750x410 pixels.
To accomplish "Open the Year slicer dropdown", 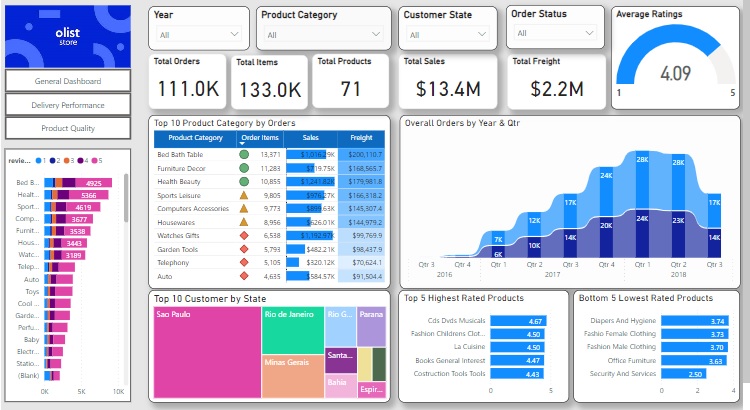I will 198,35.
